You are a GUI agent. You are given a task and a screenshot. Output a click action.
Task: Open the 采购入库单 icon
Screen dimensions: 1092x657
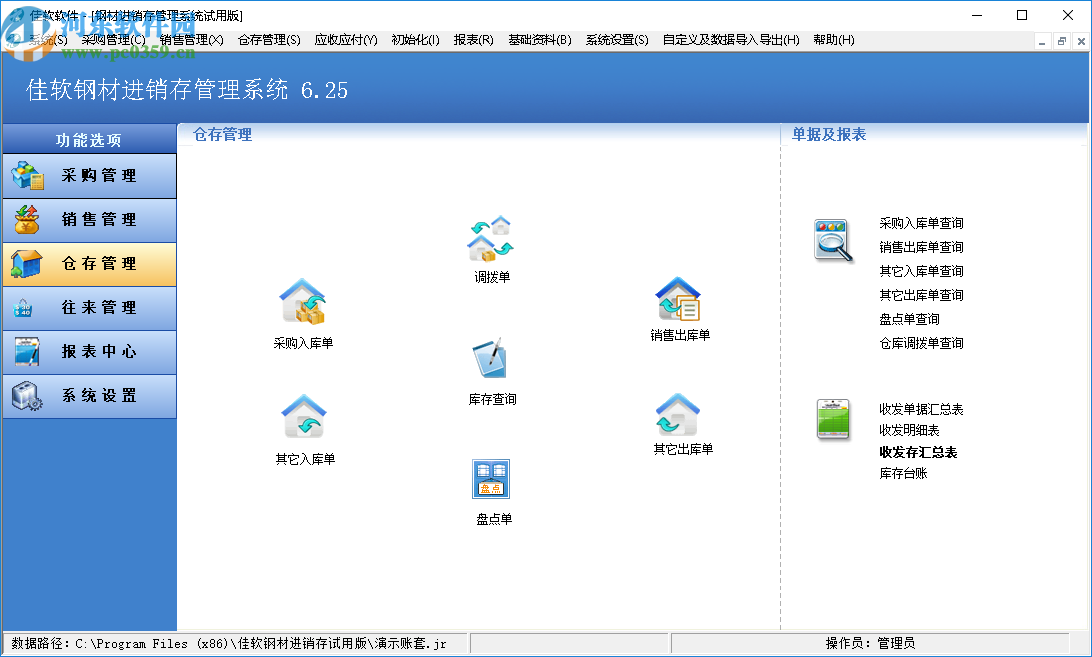point(303,302)
